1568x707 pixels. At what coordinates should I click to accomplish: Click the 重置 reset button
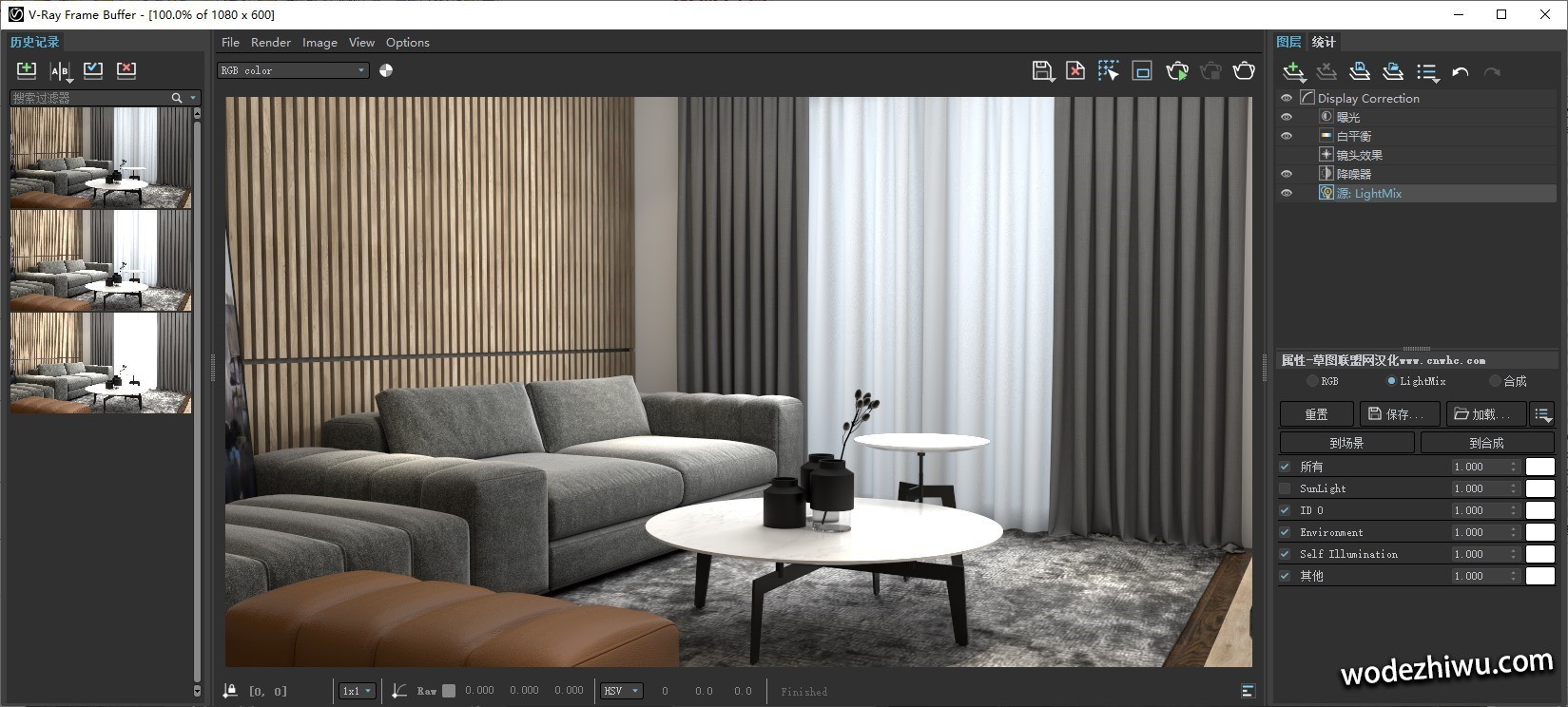(x=1316, y=414)
